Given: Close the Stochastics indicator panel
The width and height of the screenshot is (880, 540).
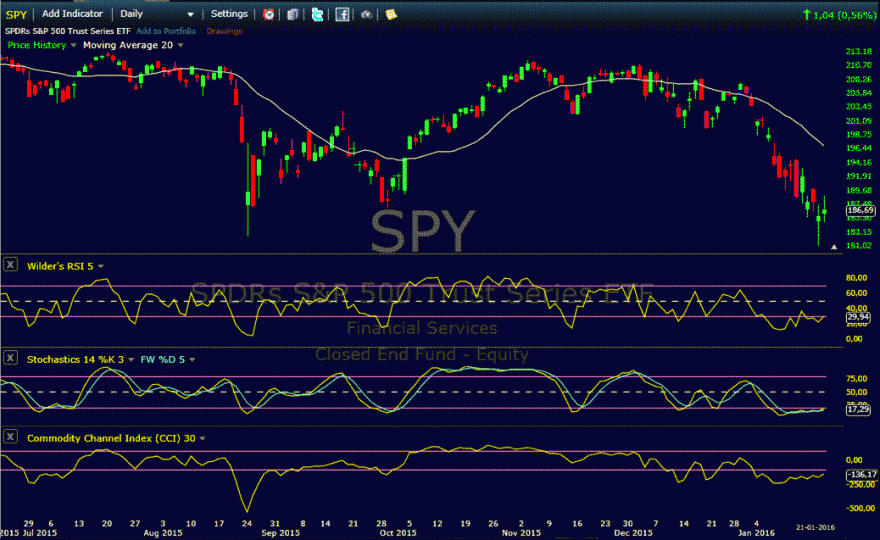Looking at the screenshot, I should [x=10, y=358].
